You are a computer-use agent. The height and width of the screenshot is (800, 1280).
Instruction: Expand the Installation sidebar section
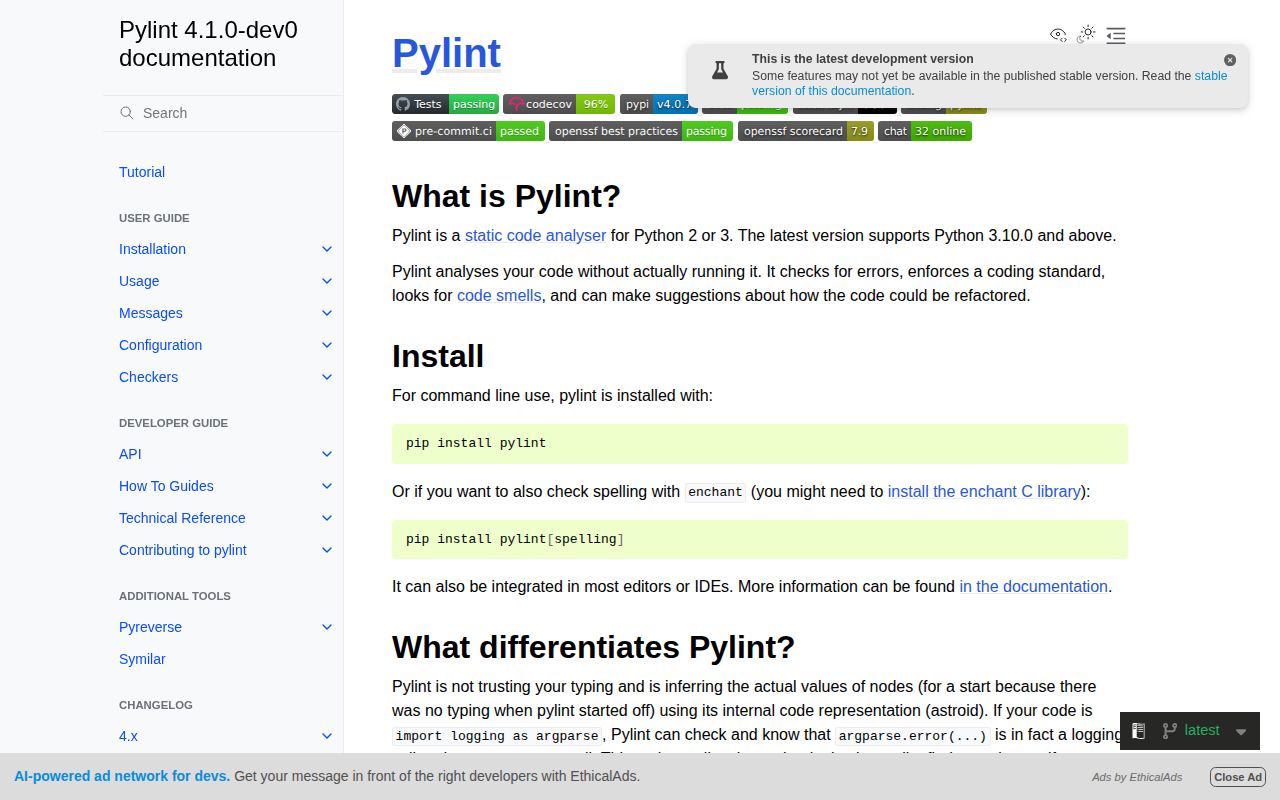(x=327, y=249)
